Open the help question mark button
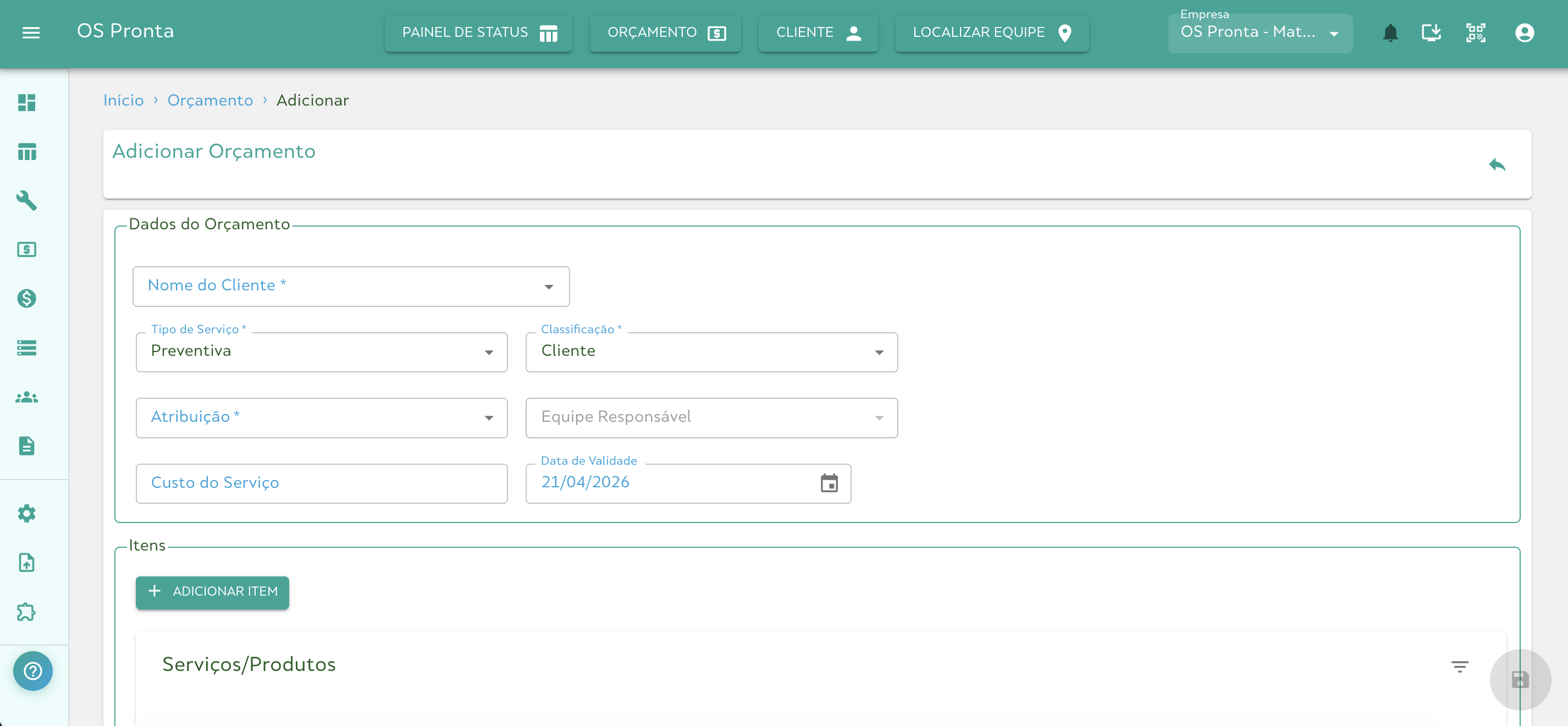Viewport: 1568px width, 726px height. (x=33, y=670)
